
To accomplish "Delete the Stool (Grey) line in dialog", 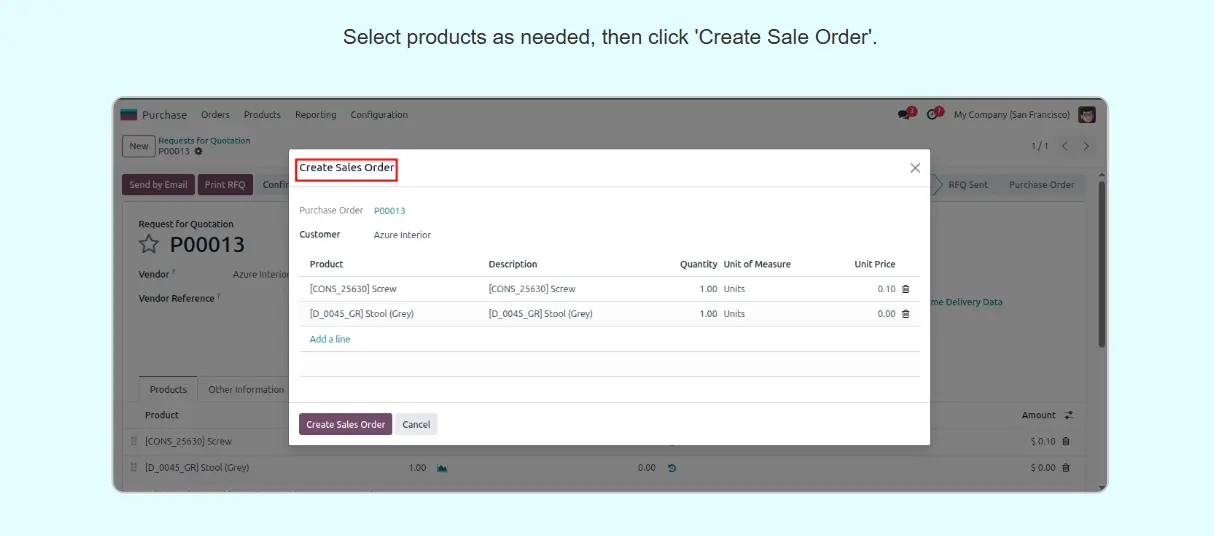I will pos(906,314).
